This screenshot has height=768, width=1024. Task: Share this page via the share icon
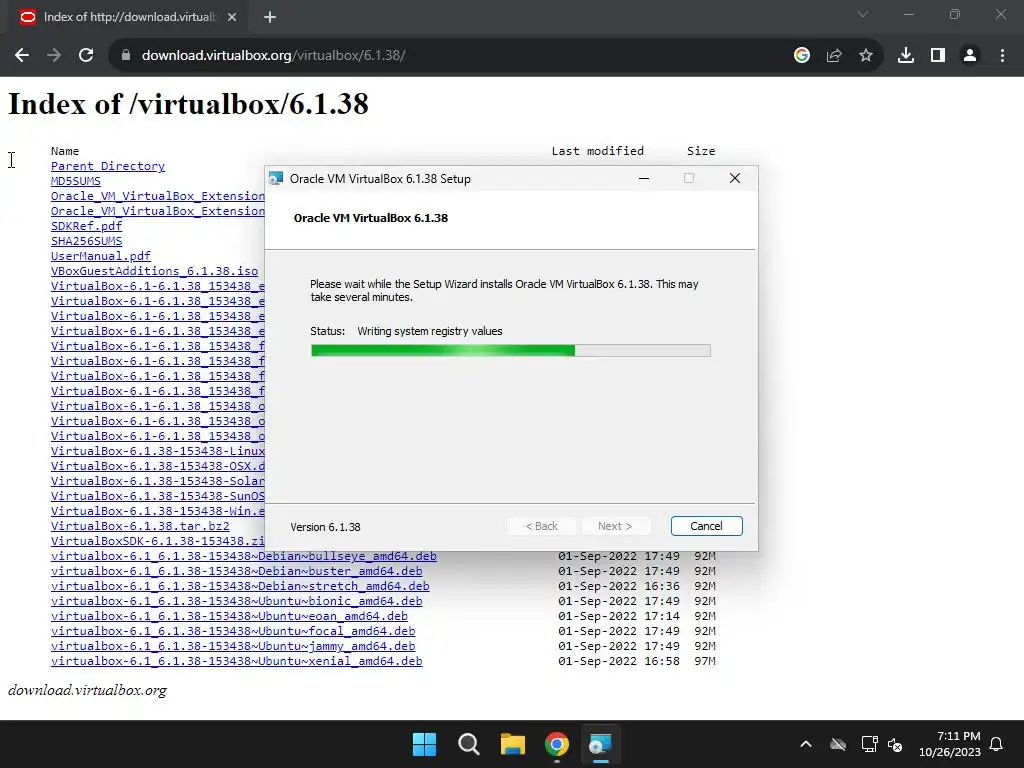click(834, 56)
